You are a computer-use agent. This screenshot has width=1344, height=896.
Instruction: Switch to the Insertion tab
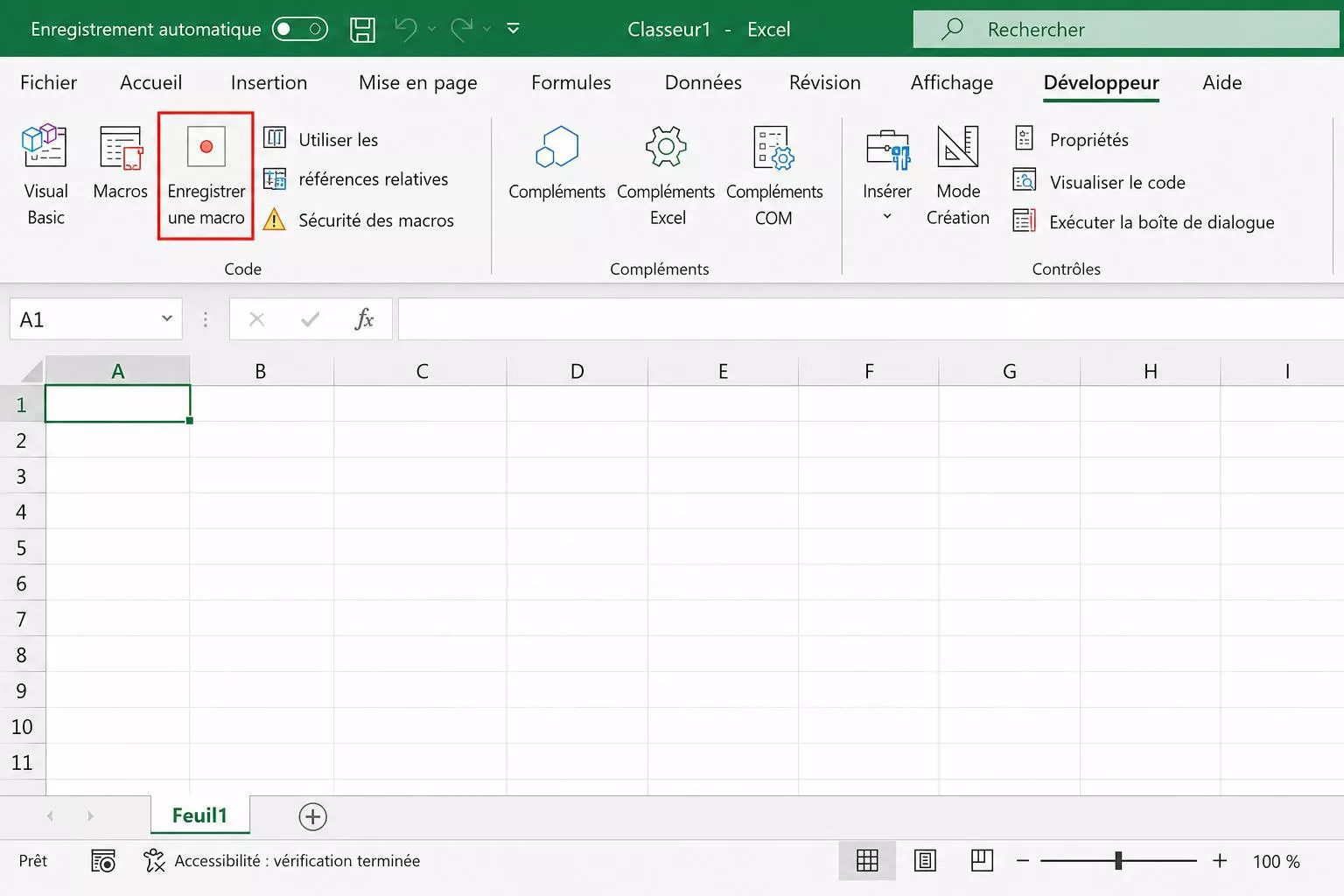(x=269, y=82)
